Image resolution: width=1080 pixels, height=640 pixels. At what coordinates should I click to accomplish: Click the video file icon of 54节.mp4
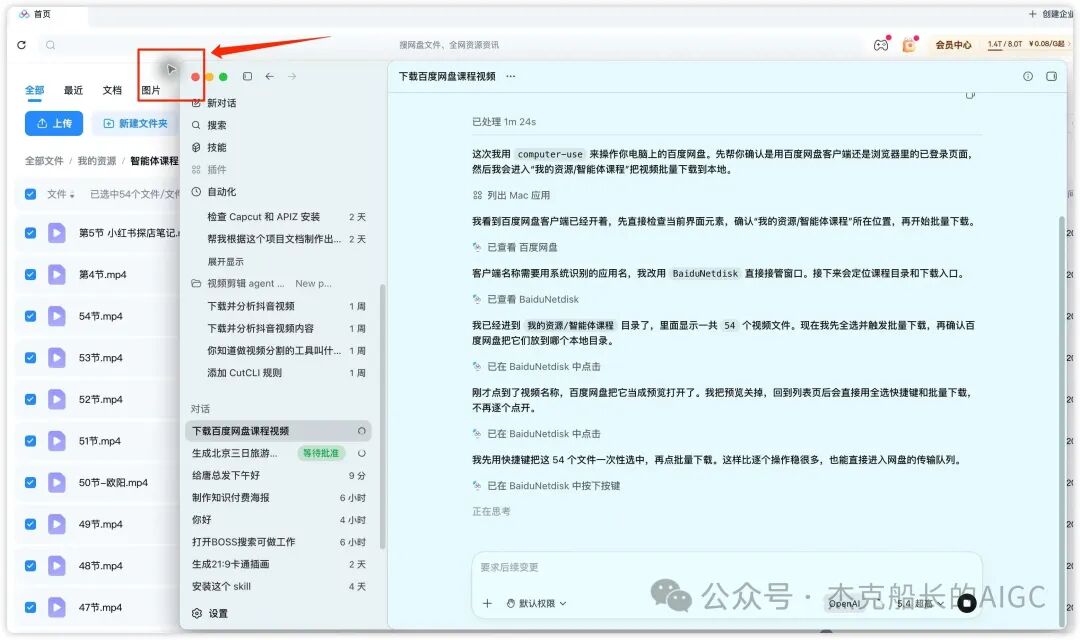[56, 316]
